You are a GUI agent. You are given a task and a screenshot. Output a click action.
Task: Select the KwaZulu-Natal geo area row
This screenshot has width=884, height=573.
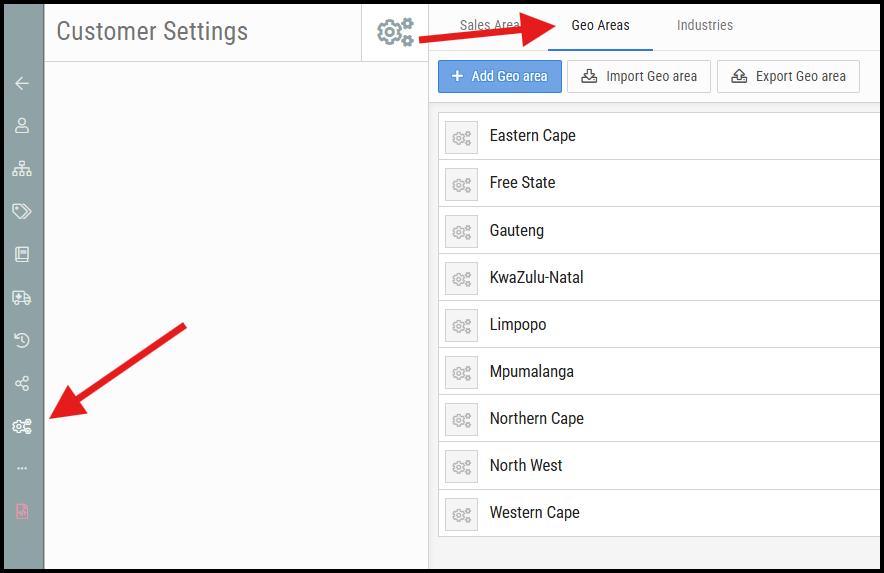click(659, 277)
